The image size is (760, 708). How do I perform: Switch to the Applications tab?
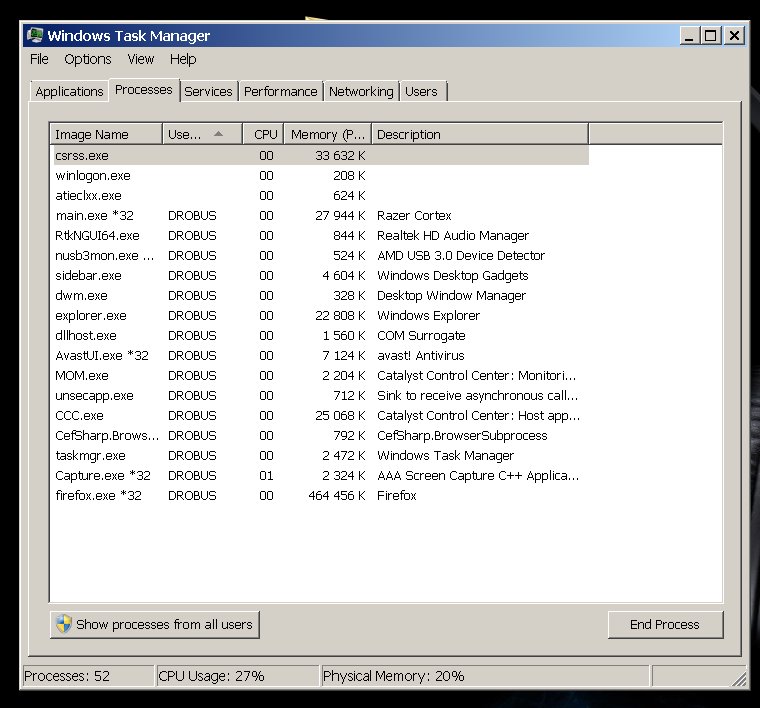tap(69, 91)
